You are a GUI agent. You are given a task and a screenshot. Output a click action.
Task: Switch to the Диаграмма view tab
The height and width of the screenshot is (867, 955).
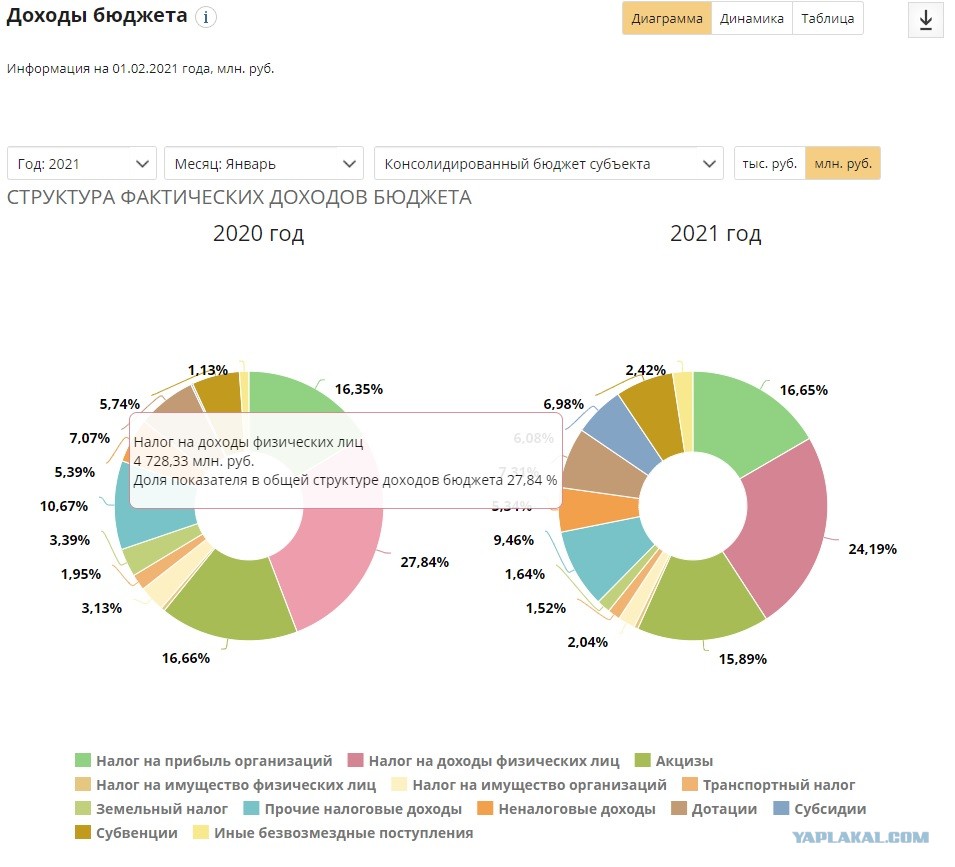[x=666, y=18]
